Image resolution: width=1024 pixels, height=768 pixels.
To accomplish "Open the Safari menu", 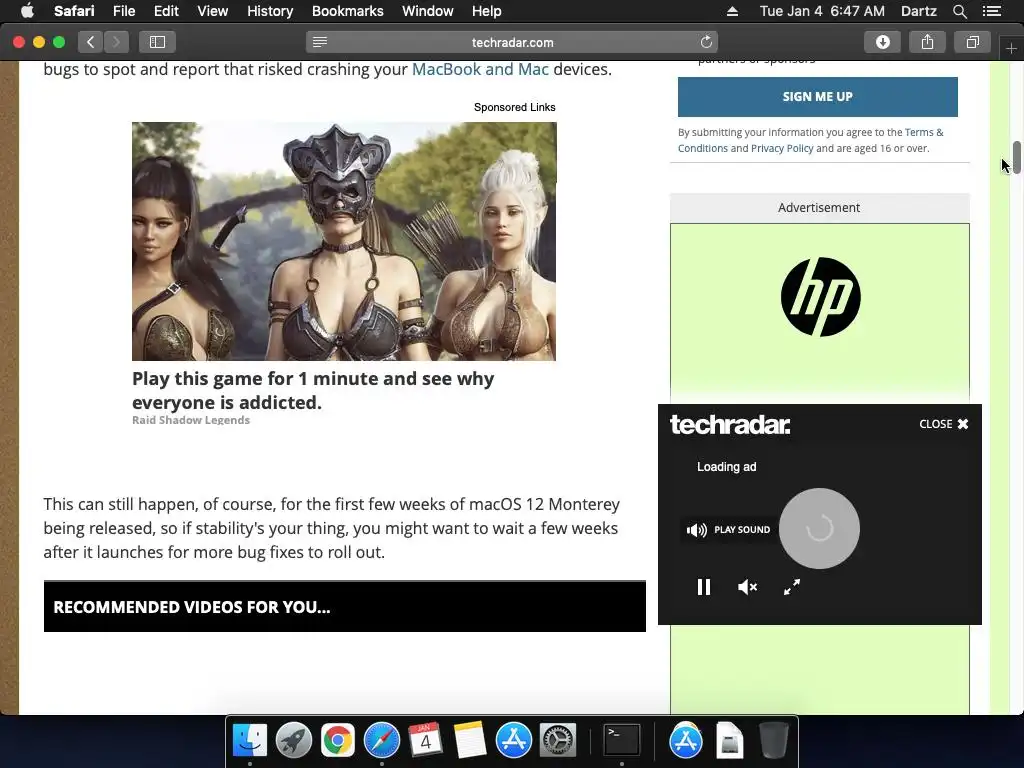I will 74,11.
